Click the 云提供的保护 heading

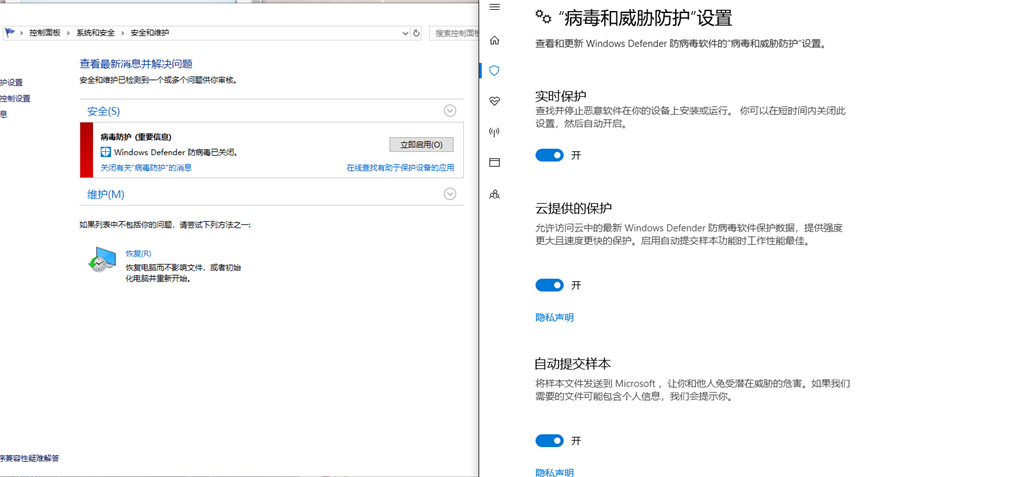573,208
